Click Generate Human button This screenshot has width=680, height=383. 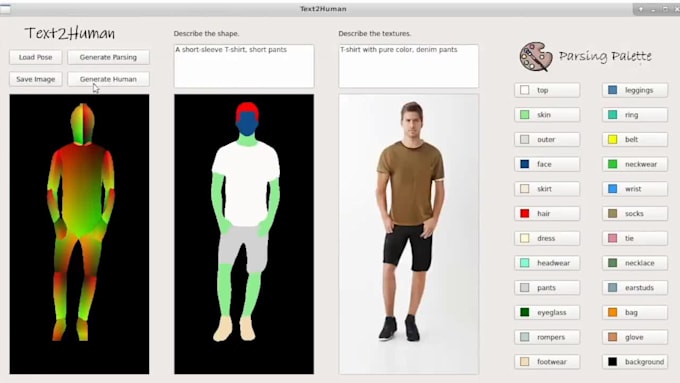pyautogui.click(x=108, y=79)
